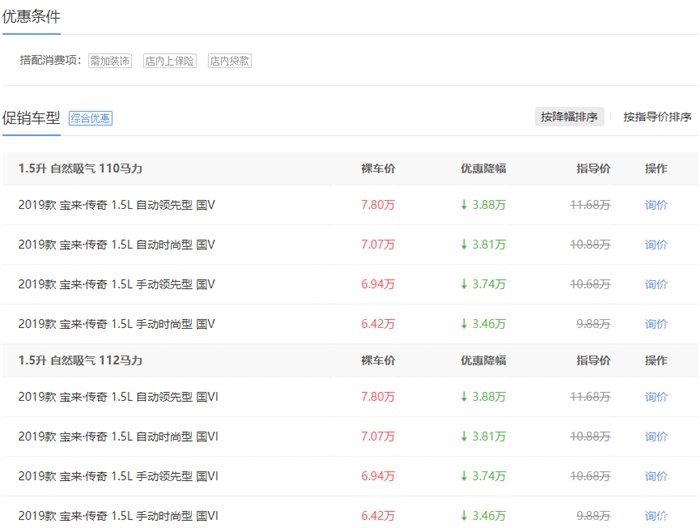
Task: Open the 优惠条件 section tab
Action: (31, 17)
